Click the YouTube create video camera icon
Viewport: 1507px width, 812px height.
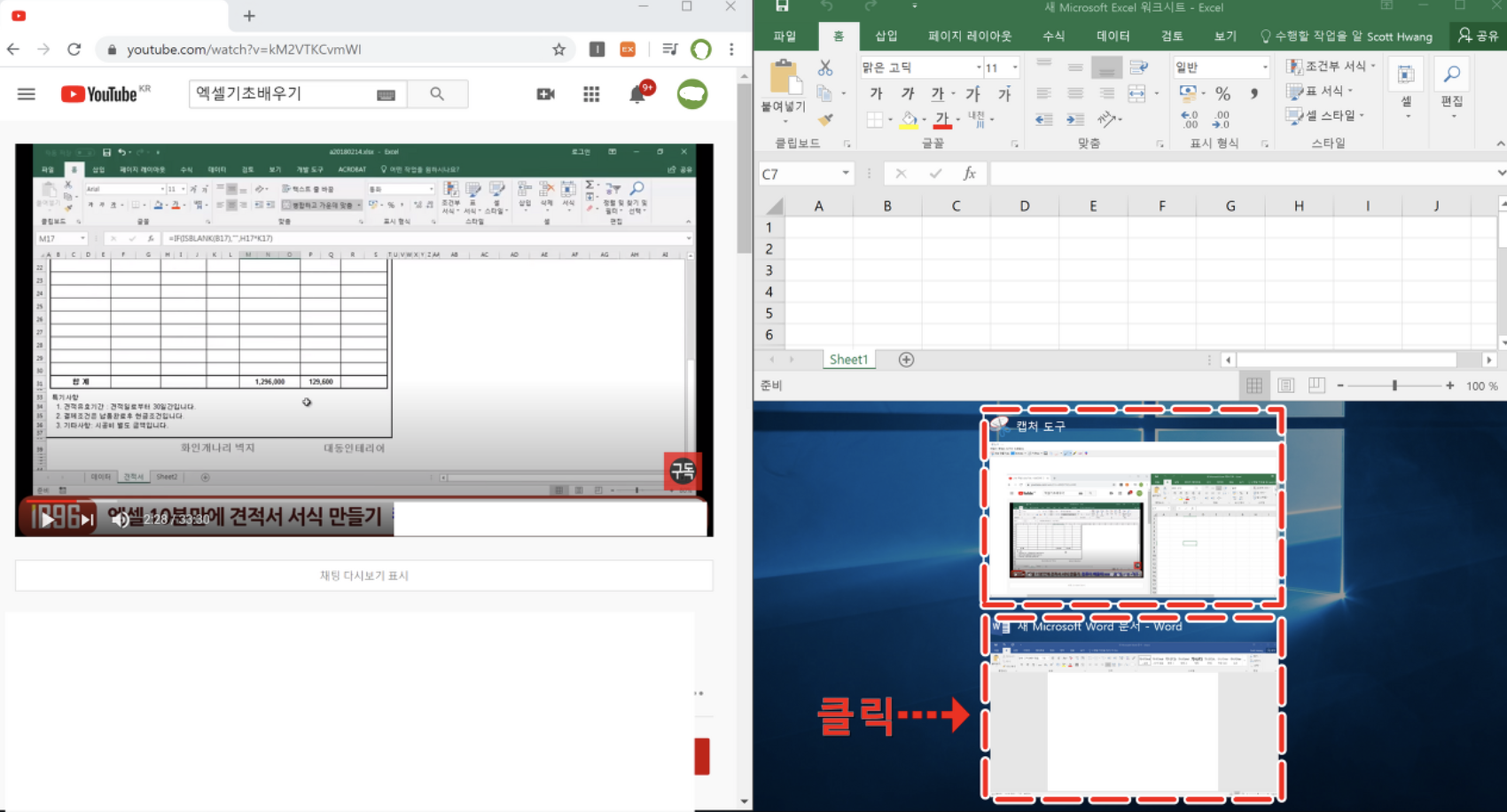(x=546, y=94)
